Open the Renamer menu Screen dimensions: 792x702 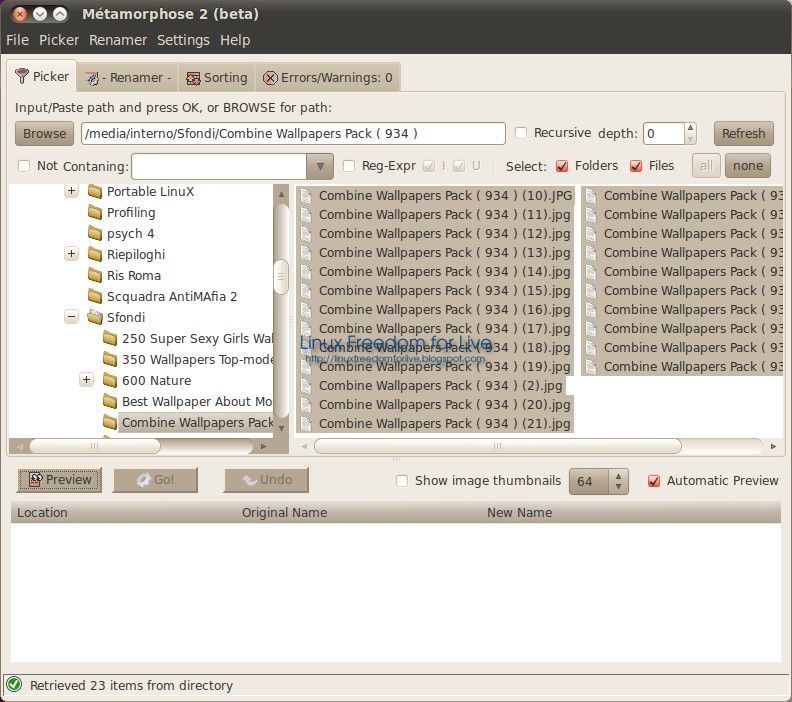pos(118,40)
